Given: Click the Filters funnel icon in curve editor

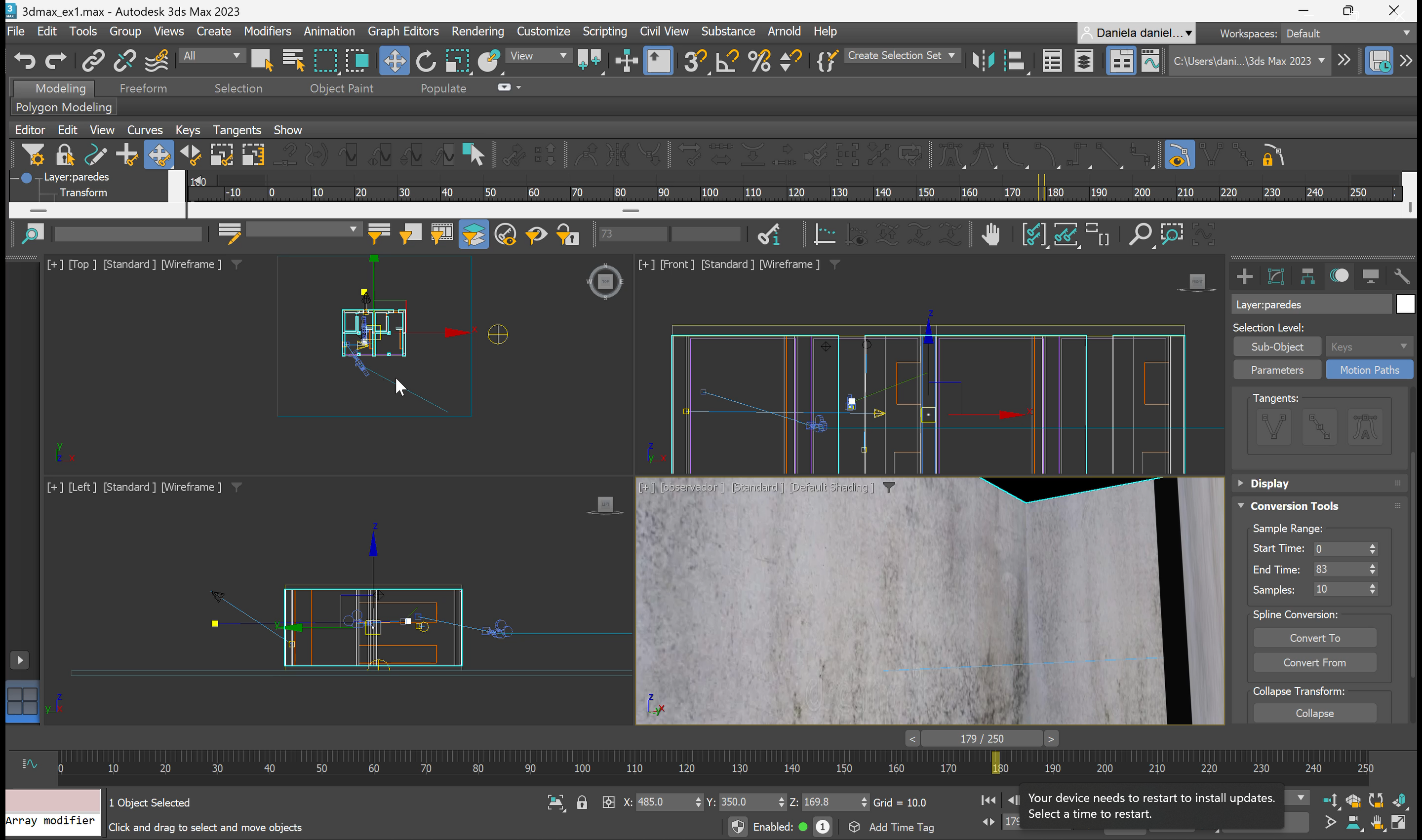Looking at the screenshot, I should [x=33, y=155].
